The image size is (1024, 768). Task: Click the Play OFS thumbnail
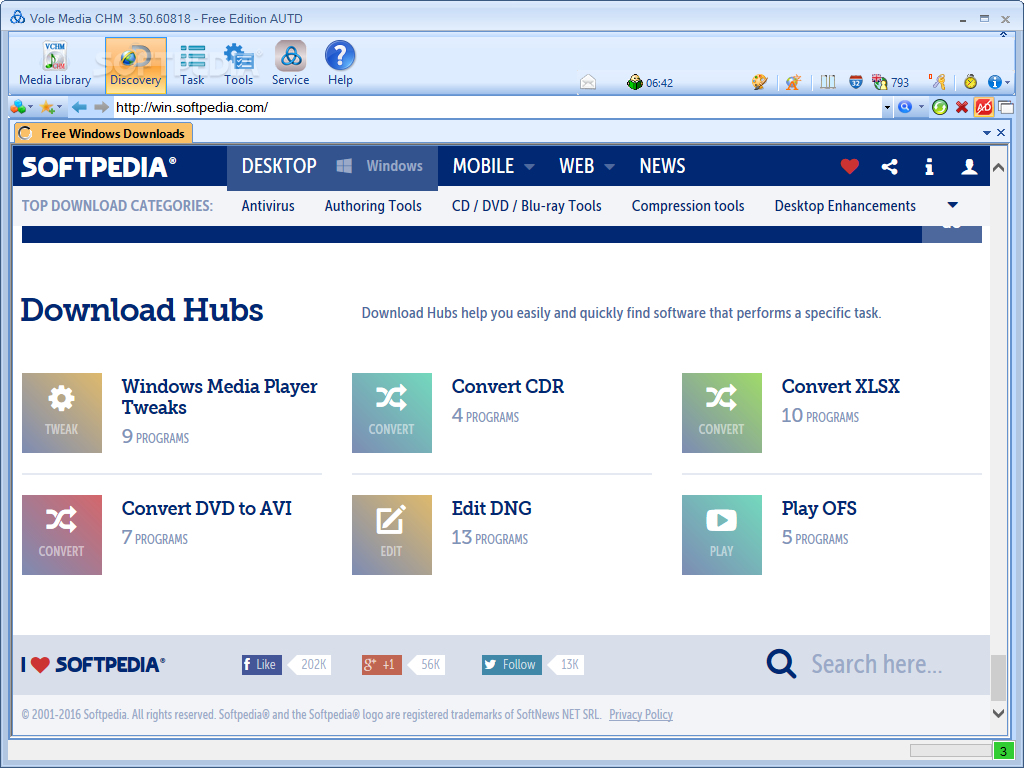pyautogui.click(x=722, y=535)
